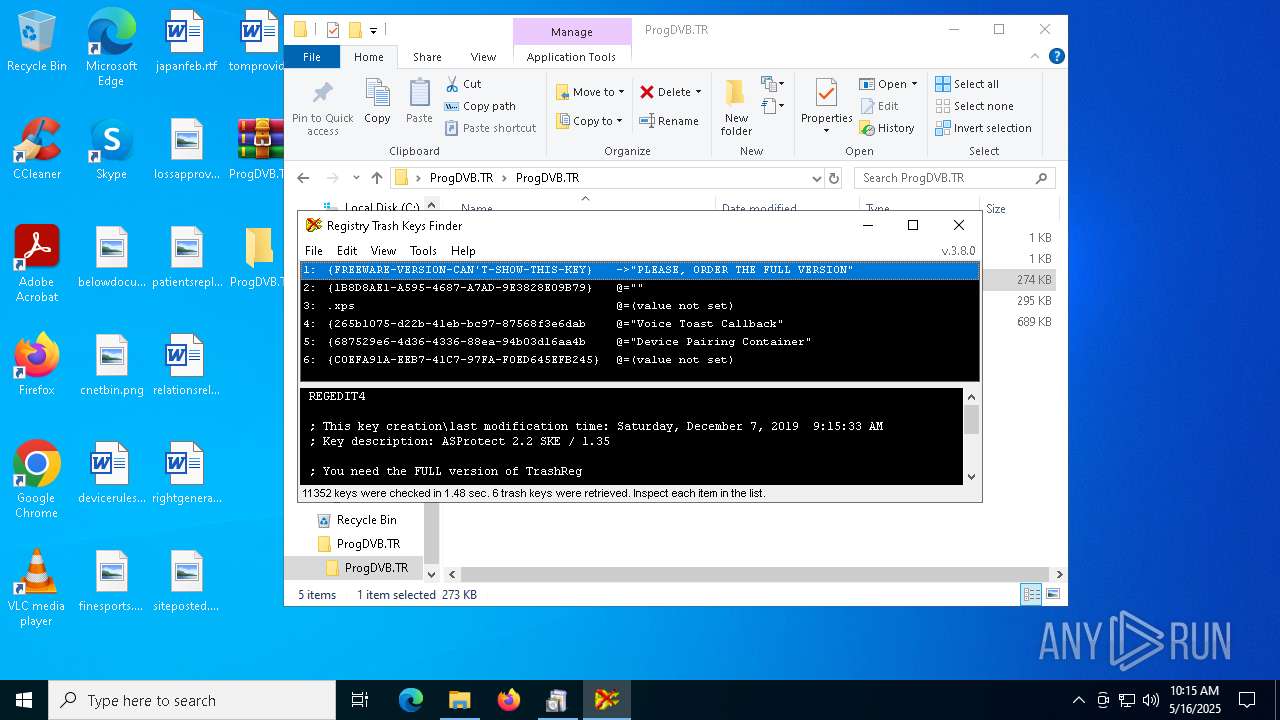Image resolution: width=1280 pixels, height=720 pixels.
Task: Select trash key row 3 .xps
Action: (x=639, y=306)
